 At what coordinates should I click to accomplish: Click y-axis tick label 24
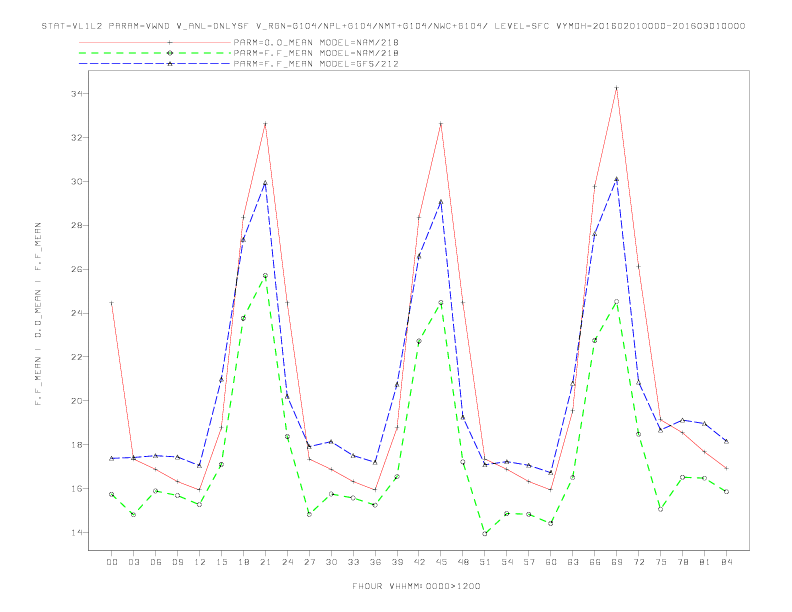pyautogui.click(x=76, y=313)
